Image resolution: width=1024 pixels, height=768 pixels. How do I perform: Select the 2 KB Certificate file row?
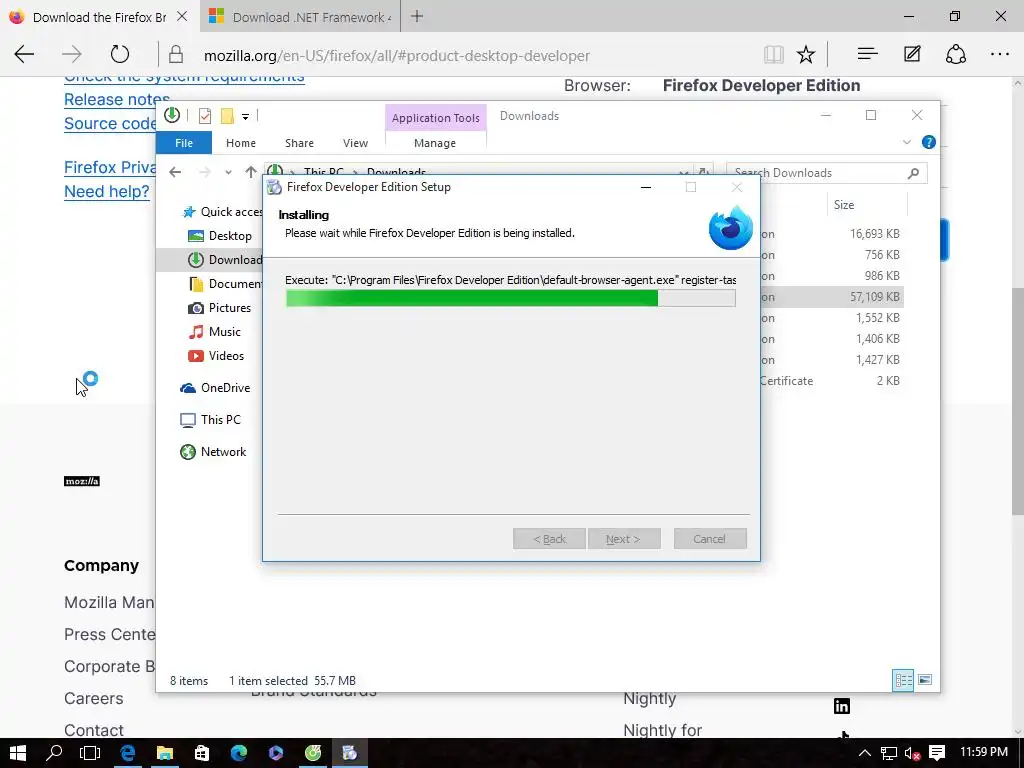pos(831,381)
